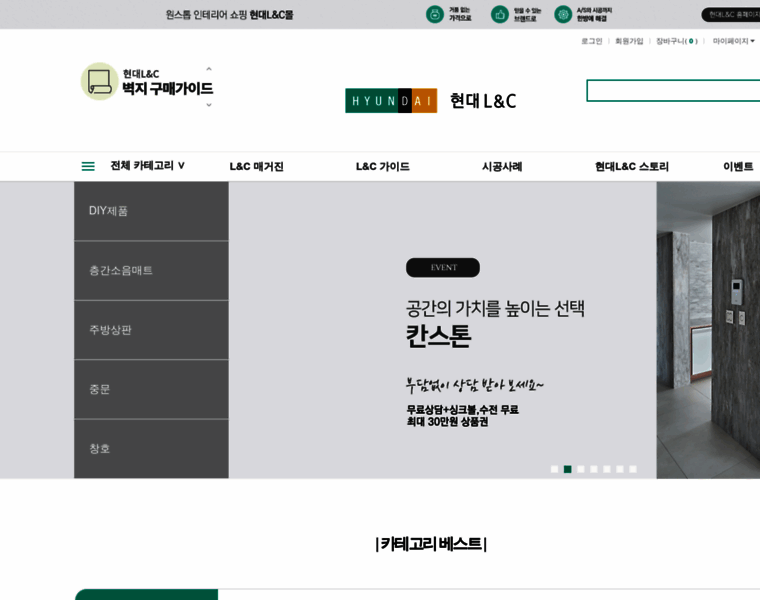The image size is (760, 600).
Task: Open the hamburger all-category menu icon
Action: (x=88, y=166)
